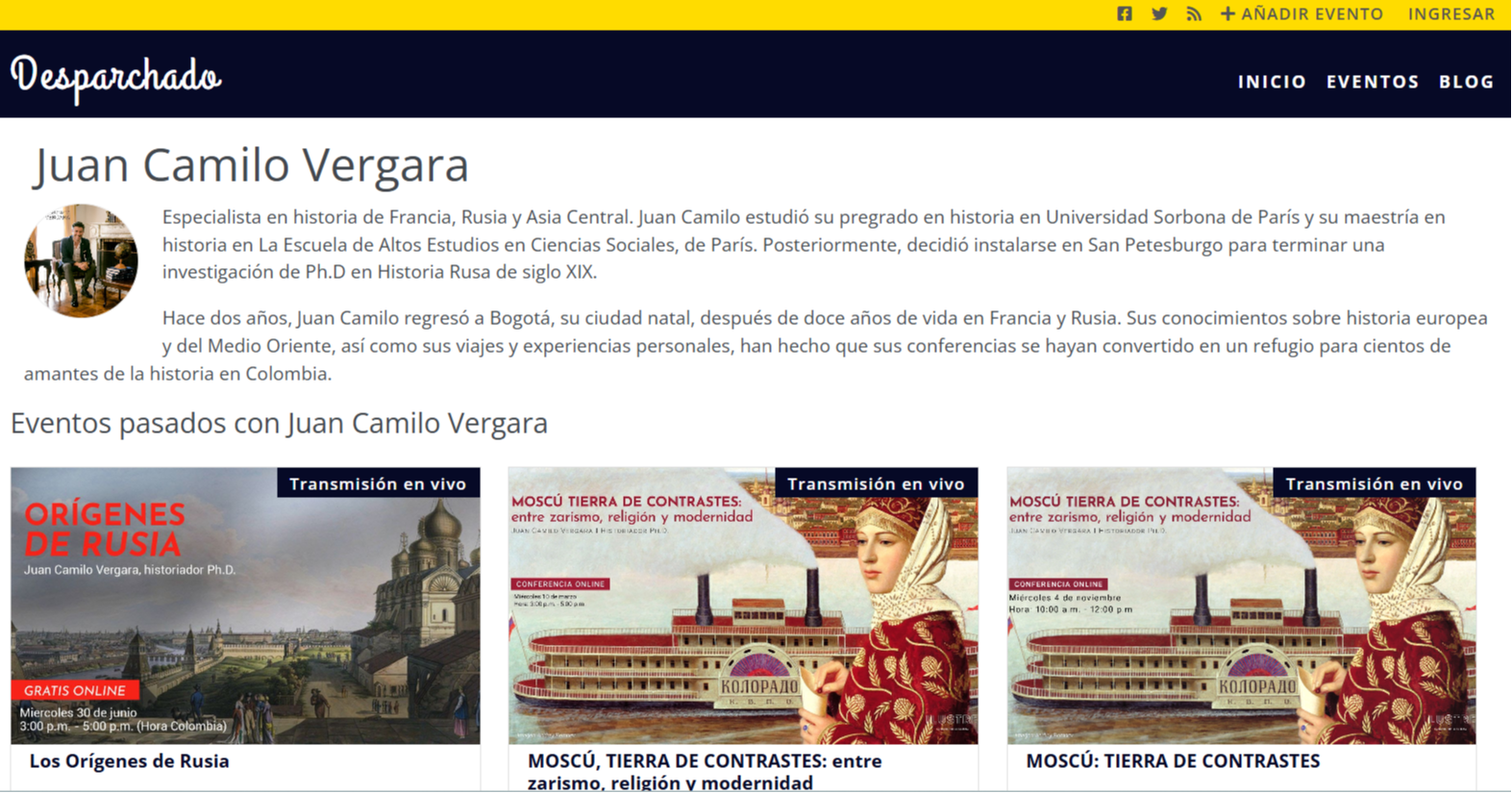Click 'Transmisión en vivo' badge on March Moscú card
Image resolution: width=1512 pixels, height=793 pixels.
coord(876,483)
